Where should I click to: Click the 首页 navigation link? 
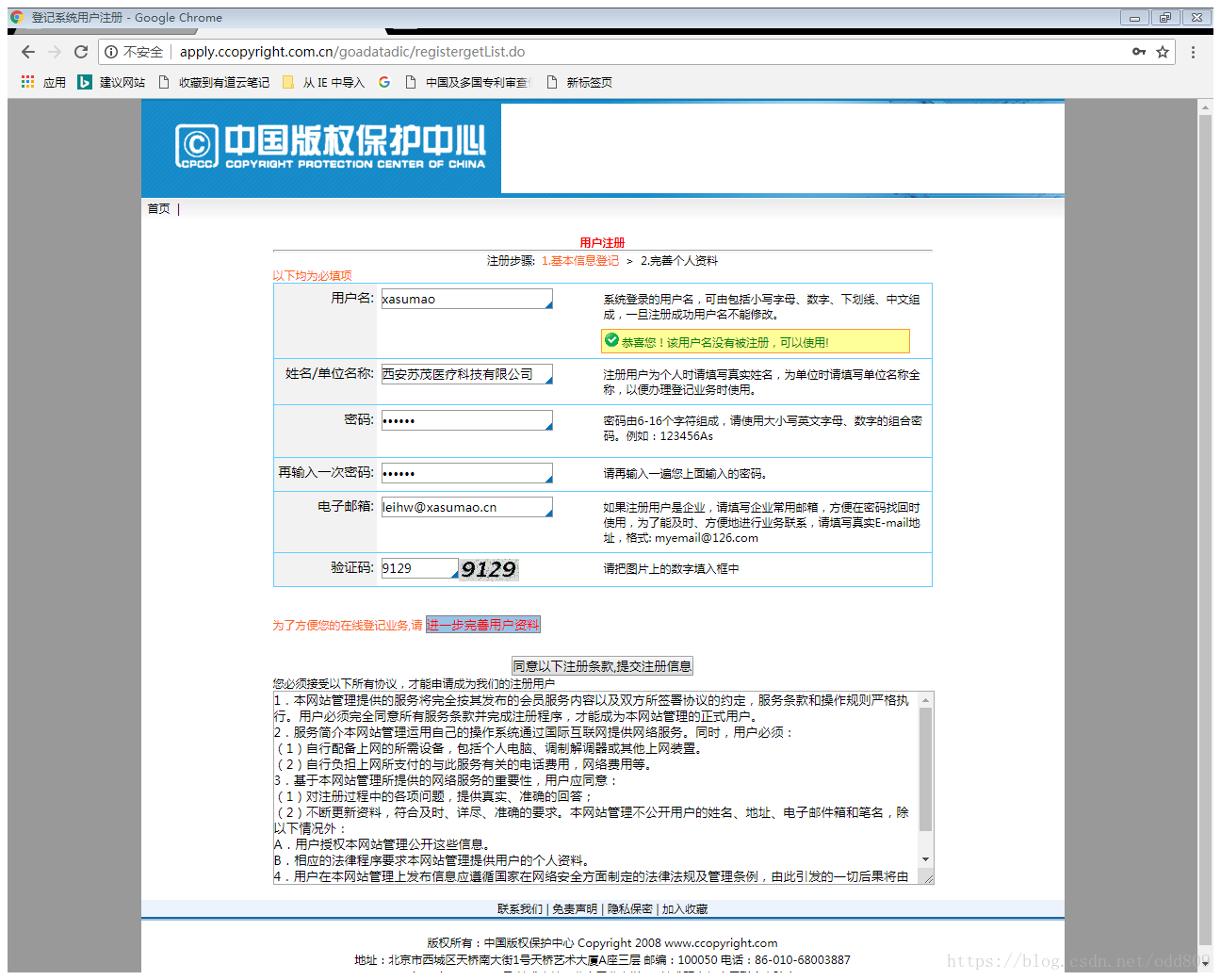(158, 208)
